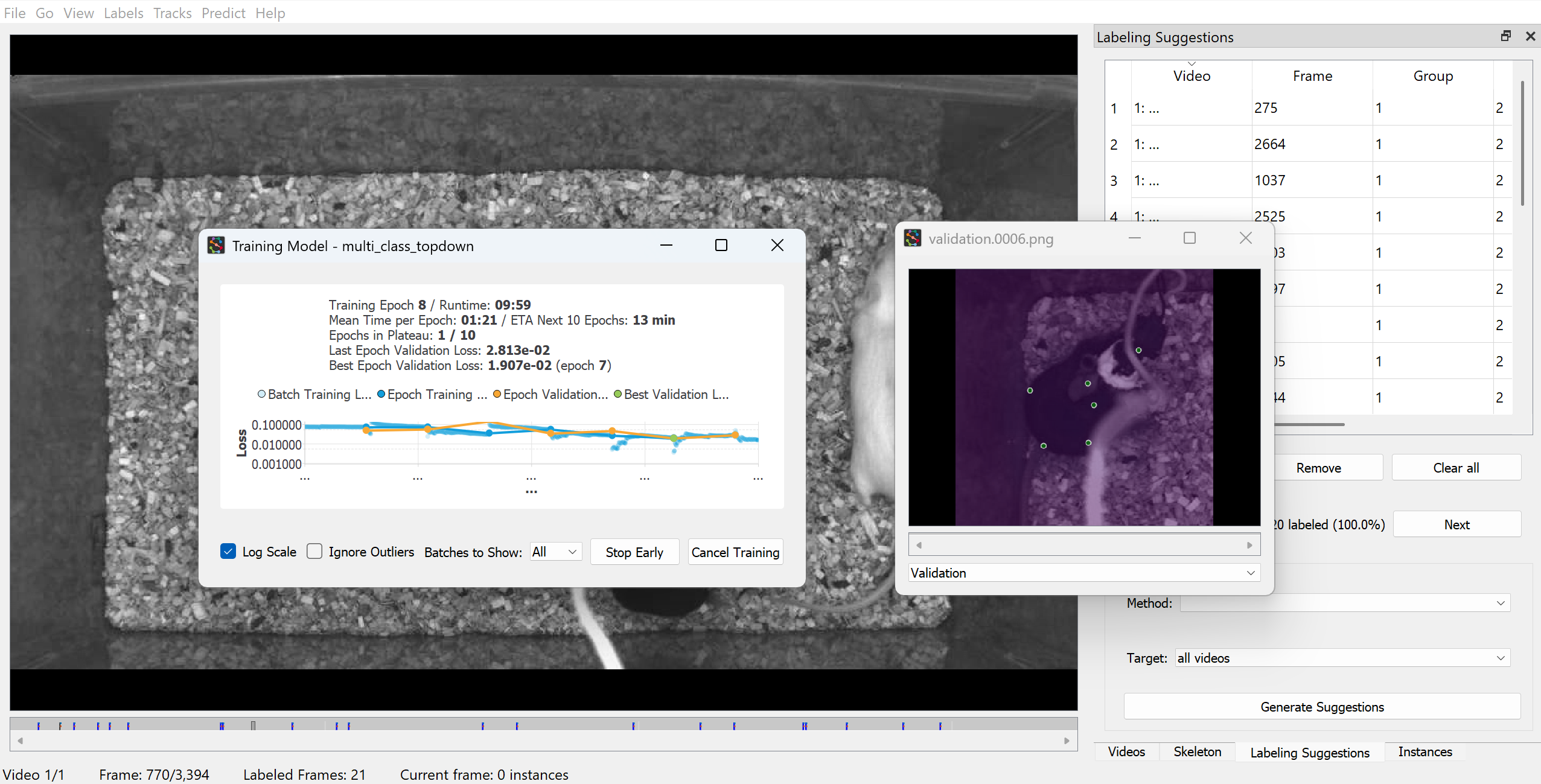Disable the Log Scale checkbox
The height and width of the screenshot is (784, 1541).
tap(228, 552)
